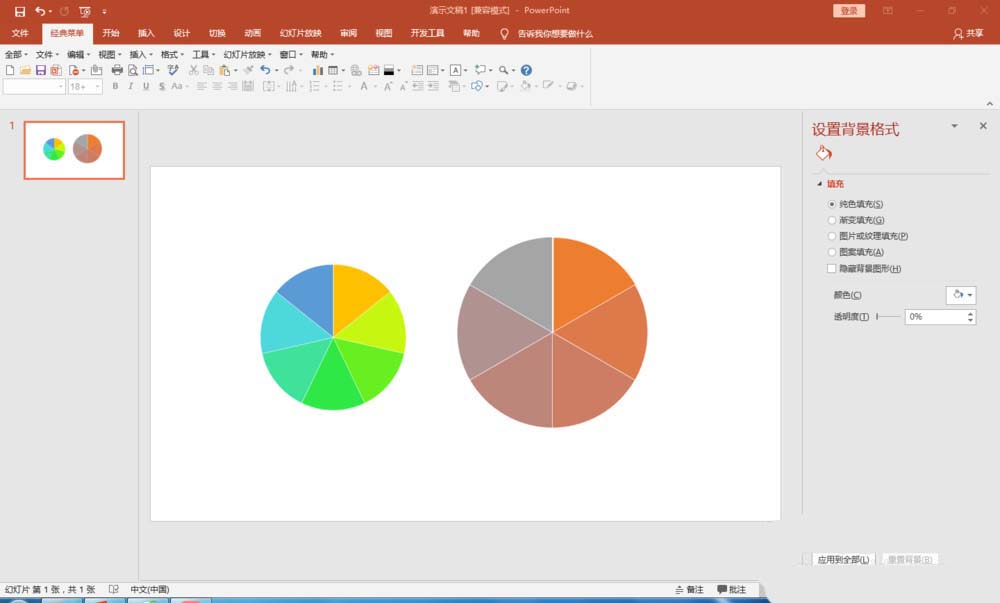Click the Paste clipboard icon

tap(224, 70)
